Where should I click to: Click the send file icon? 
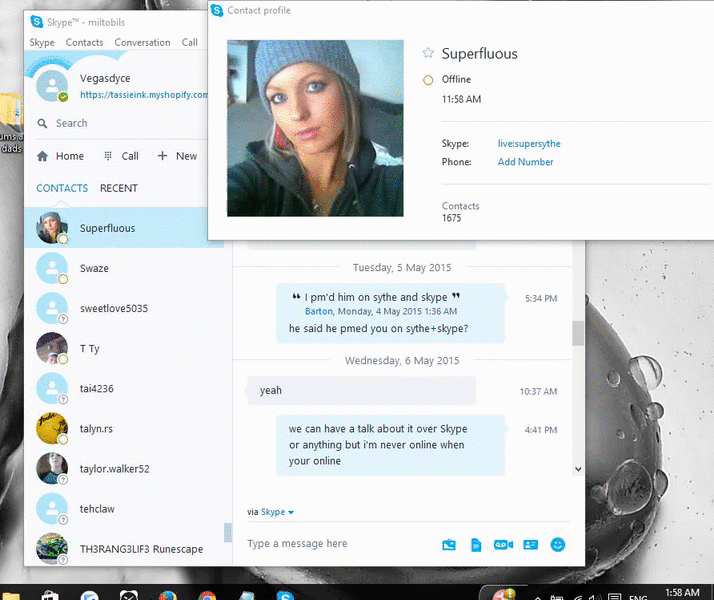(x=476, y=544)
